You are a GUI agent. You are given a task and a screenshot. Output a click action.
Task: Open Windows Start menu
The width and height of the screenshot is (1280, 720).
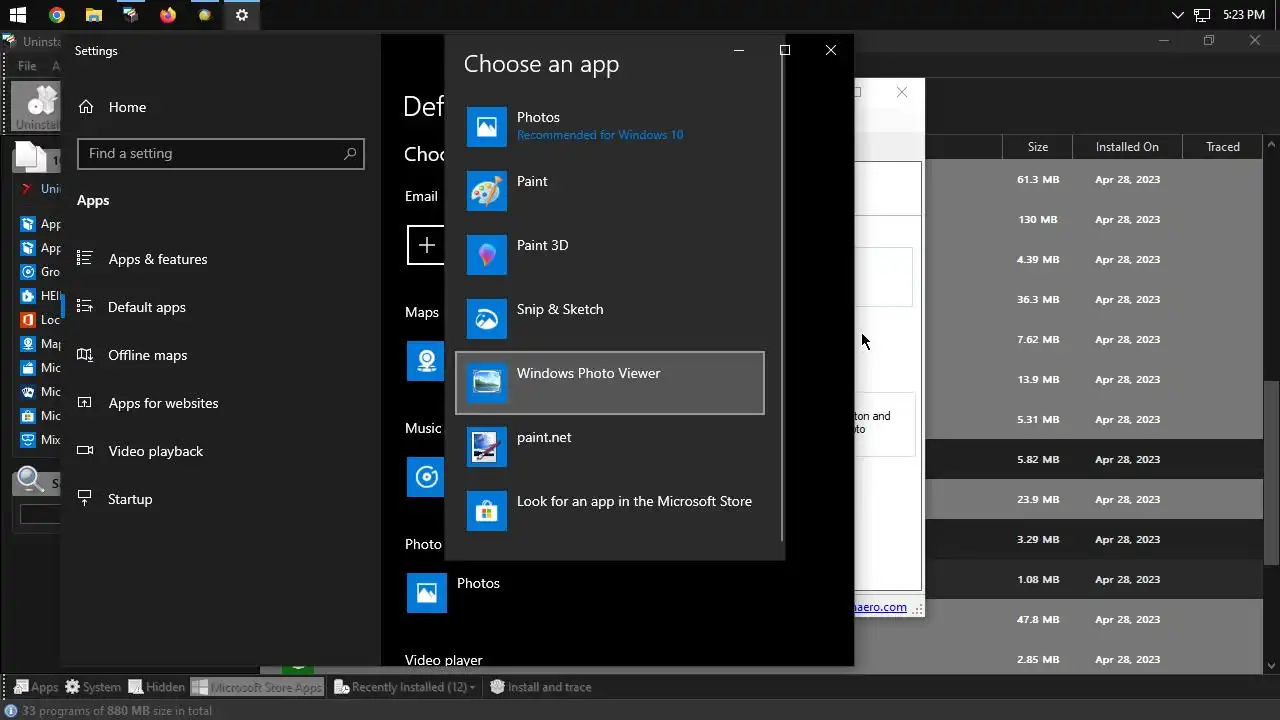[17, 15]
